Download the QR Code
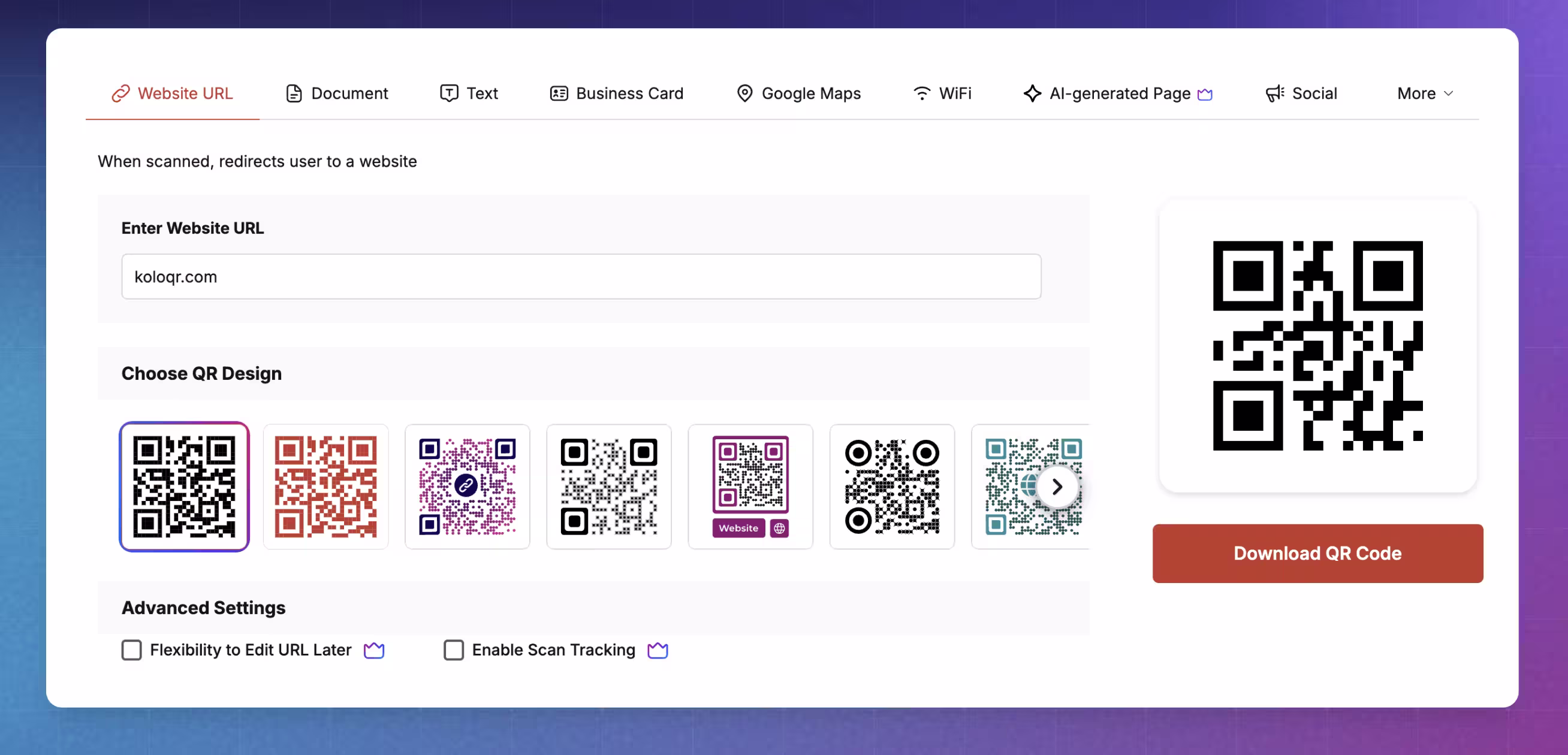This screenshot has width=1568, height=755. 1317,553
